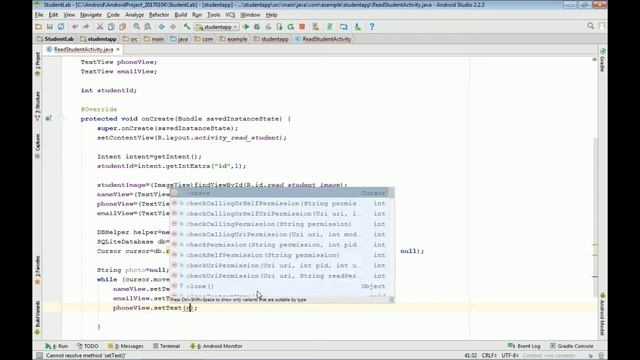The width and height of the screenshot is (640, 360).
Task: Click the override gutter icon beside onCreate
Action: [x=48, y=119]
